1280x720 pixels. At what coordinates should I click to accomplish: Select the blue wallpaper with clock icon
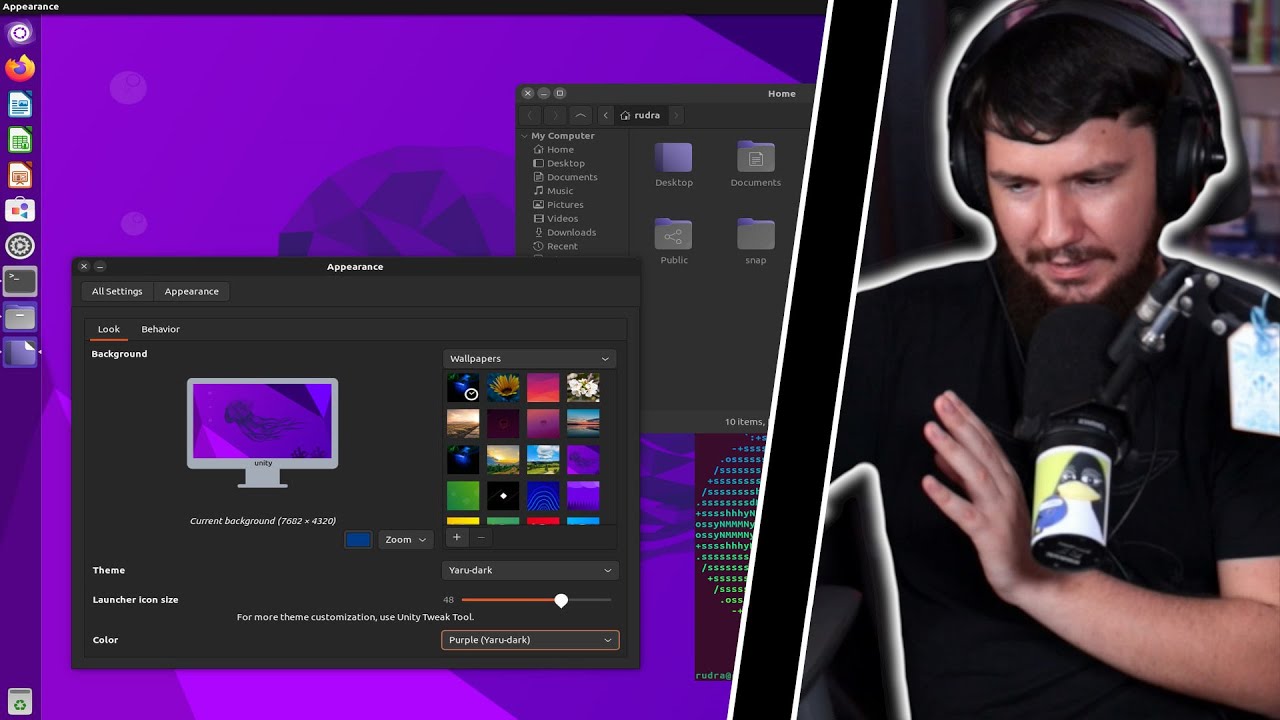pyautogui.click(x=463, y=387)
